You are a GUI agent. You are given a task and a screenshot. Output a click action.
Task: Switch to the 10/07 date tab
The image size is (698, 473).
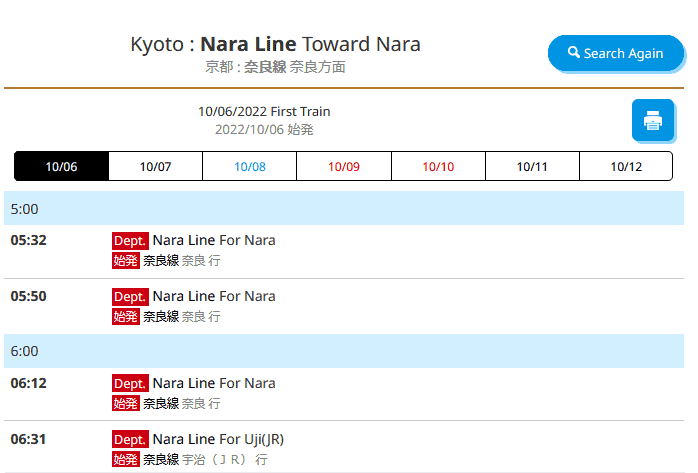(x=155, y=166)
